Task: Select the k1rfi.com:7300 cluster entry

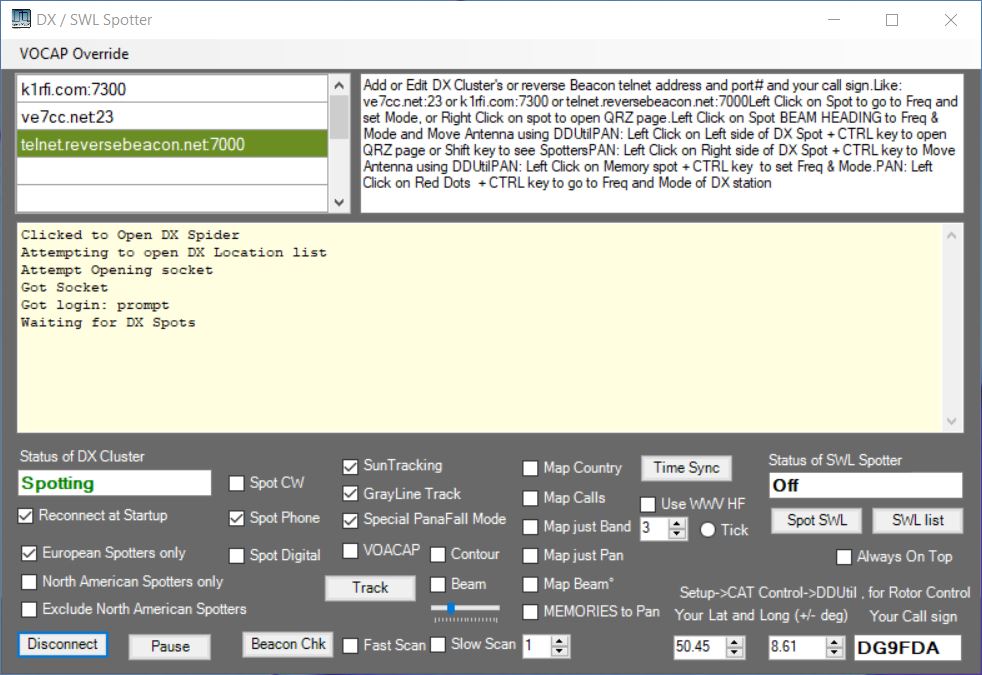Action: click(x=172, y=90)
